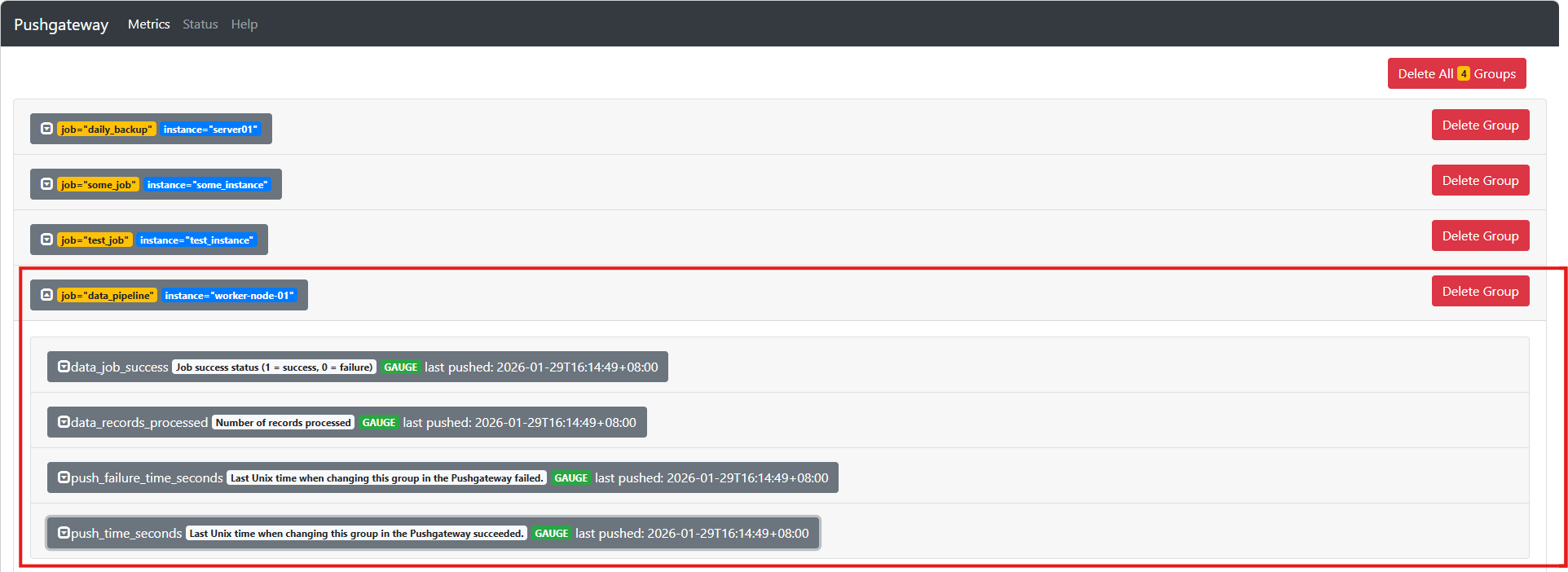Open the Status navigation tab
The width and height of the screenshot is (1568, 572).
pyautogui.click(x=200, y=24)
